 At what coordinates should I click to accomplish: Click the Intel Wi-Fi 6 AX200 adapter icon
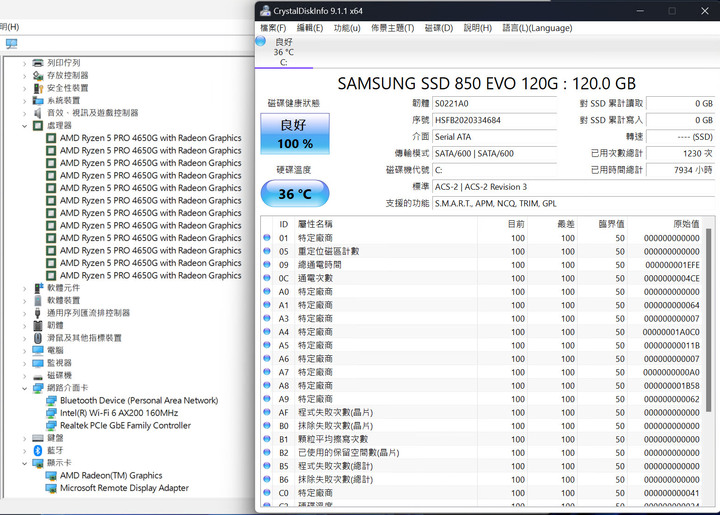tap(51, 413)
